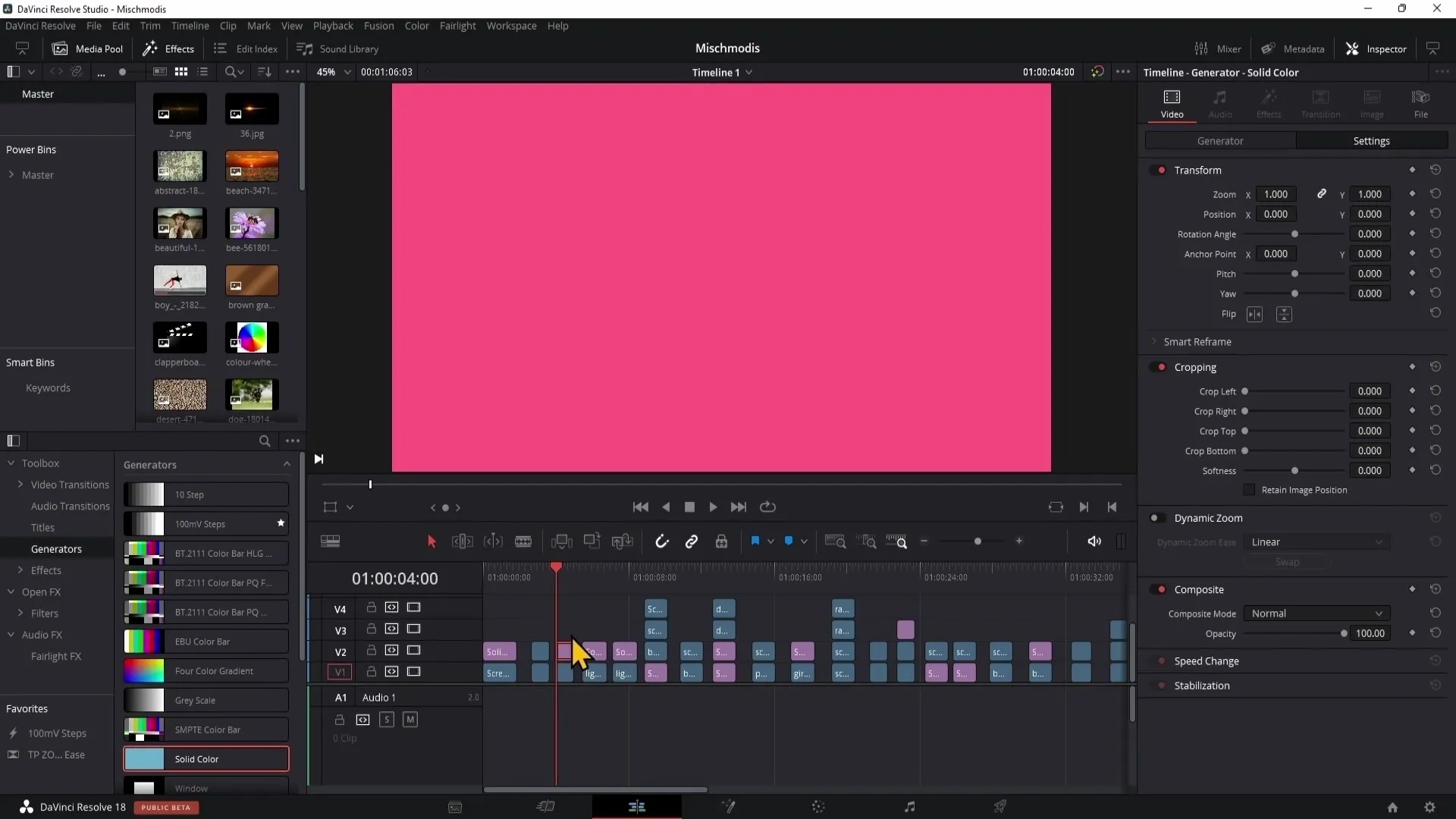Screen dimensions: 1456x819
Task: Select the arrow Selection Mode tool
Action: pyautogui.click(x=431, y=541)
